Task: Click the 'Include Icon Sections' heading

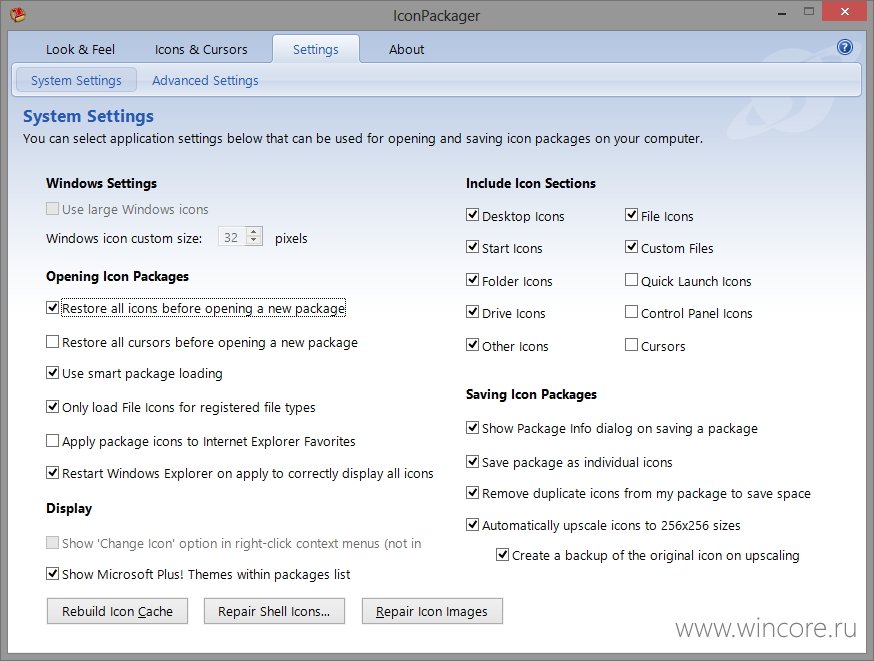Action: (x=531, y=183)
